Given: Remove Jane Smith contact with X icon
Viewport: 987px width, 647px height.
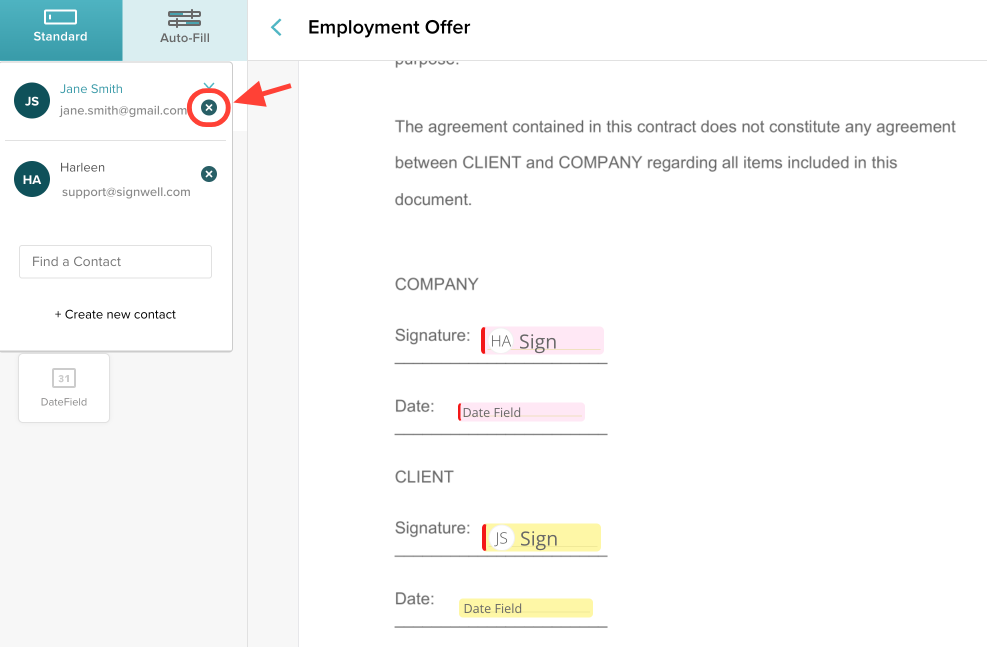Looking at the screenshot, I should click(x=209, y=108).
